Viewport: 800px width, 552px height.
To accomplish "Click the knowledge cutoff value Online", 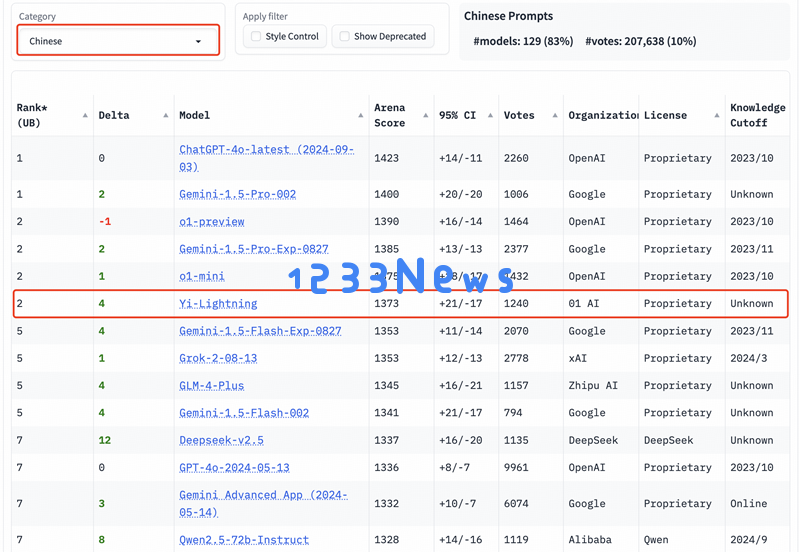I will [x=748, y=504].
